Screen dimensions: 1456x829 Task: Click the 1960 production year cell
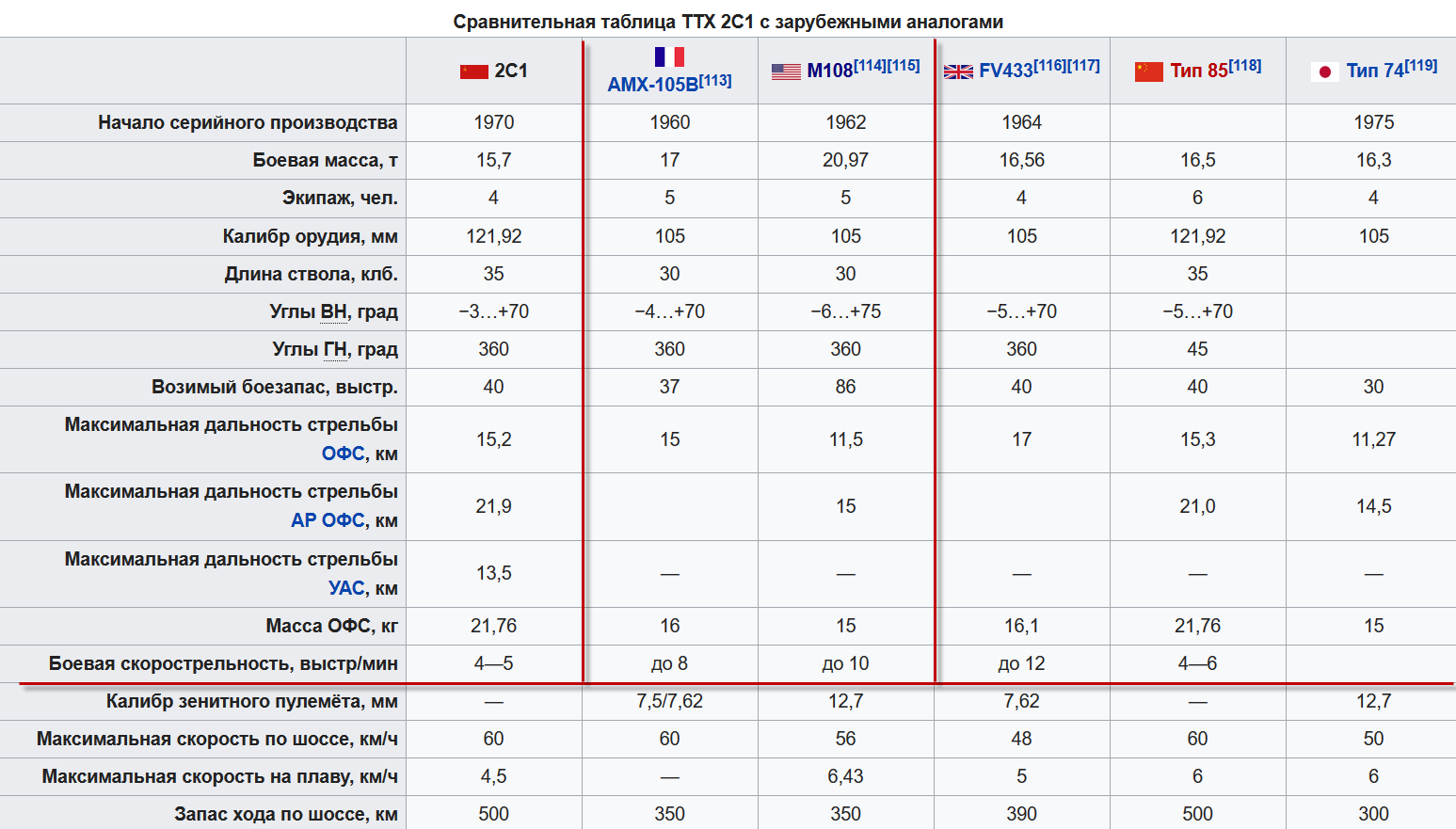(x=670, y=122)
